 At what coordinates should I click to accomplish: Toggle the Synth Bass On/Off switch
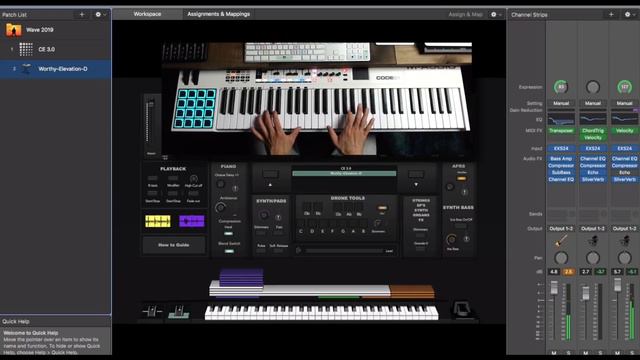[x=461, y=226]
